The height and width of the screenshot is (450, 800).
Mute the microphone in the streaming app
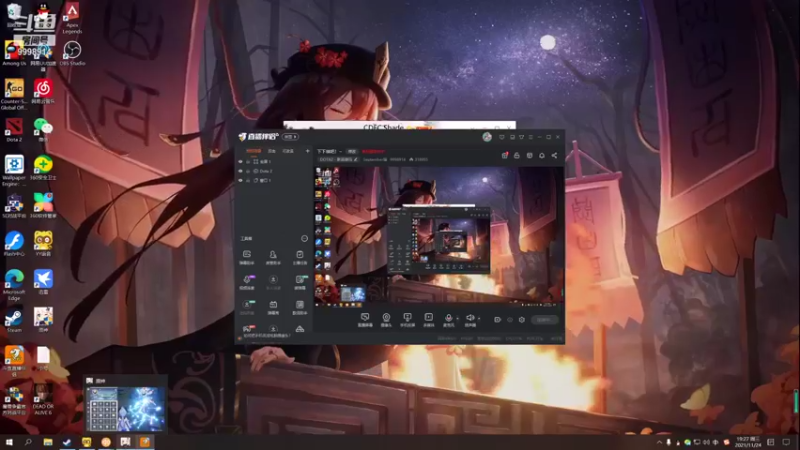point(448,318)
